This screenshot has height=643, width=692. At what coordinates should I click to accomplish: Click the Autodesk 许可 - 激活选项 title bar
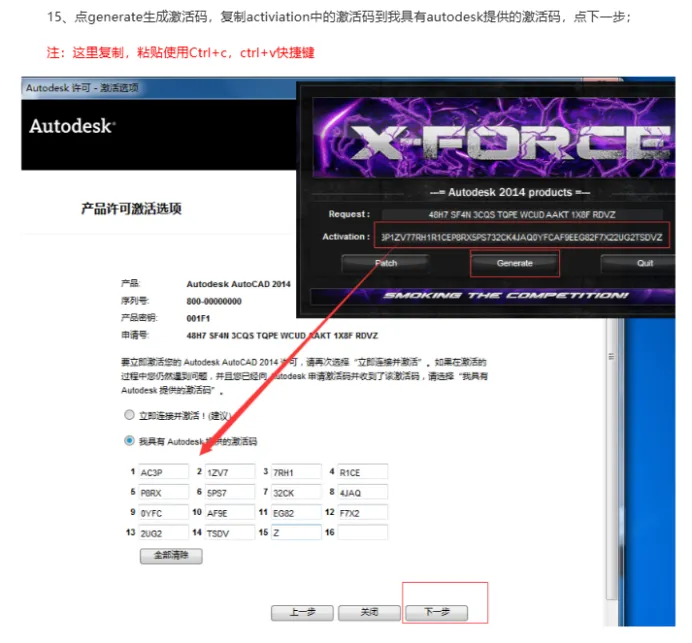click(159, 88)
